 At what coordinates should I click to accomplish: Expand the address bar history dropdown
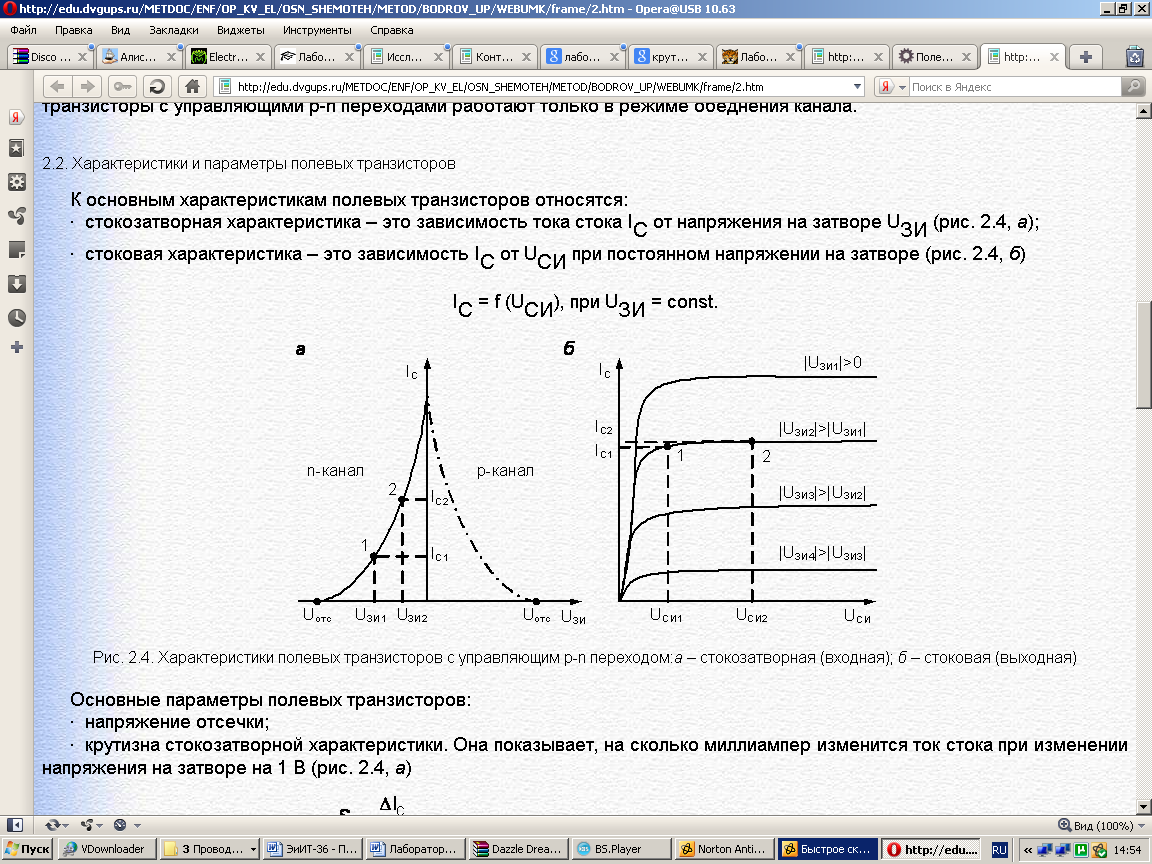[857, 87]
